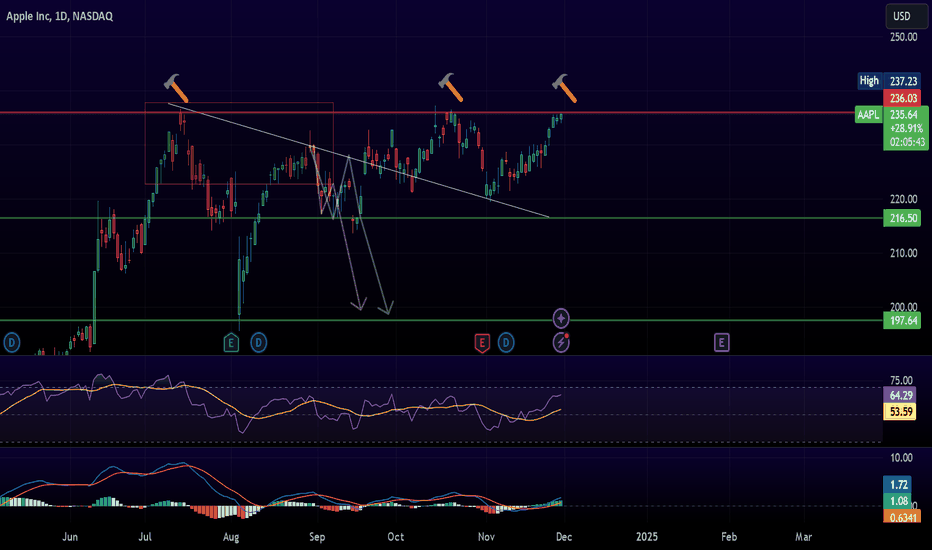Click the Aug label on time axis

(231, 537)
